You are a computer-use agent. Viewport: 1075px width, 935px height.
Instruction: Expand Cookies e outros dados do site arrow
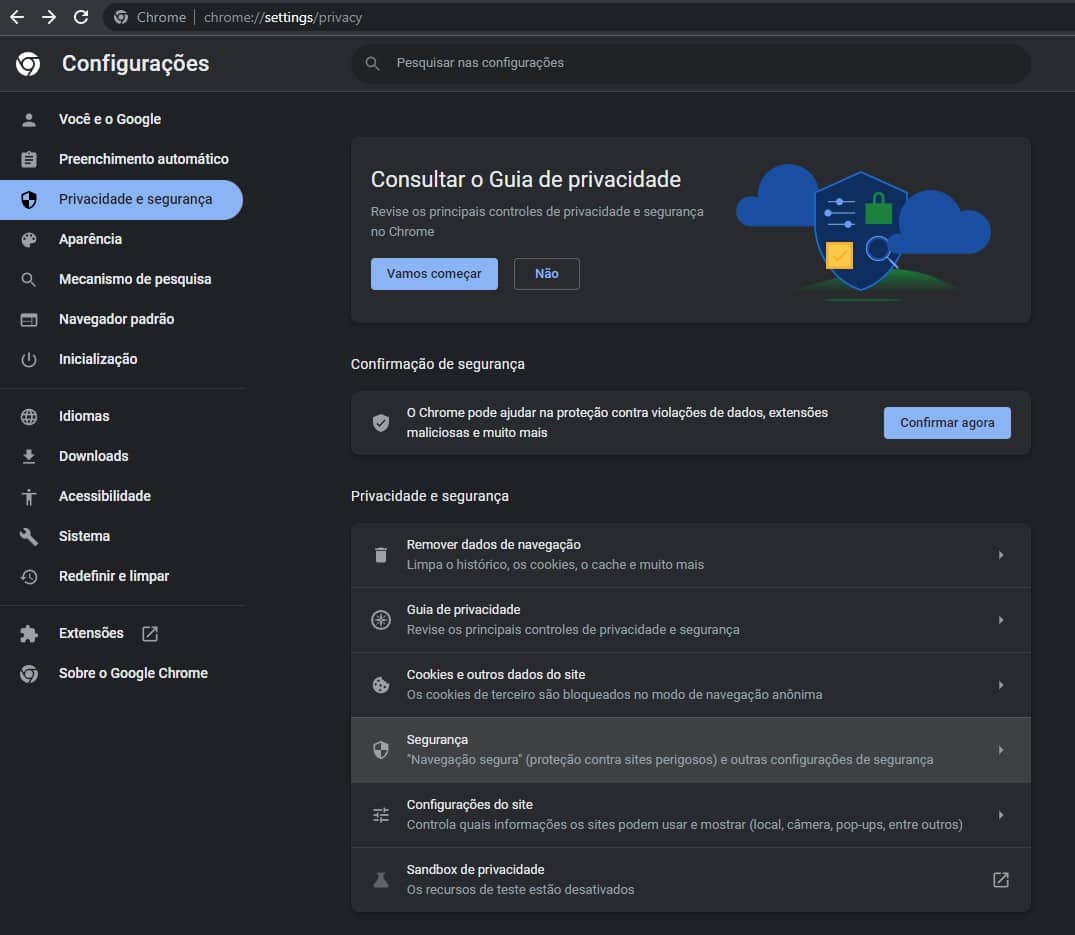(x=1000, y=685)
